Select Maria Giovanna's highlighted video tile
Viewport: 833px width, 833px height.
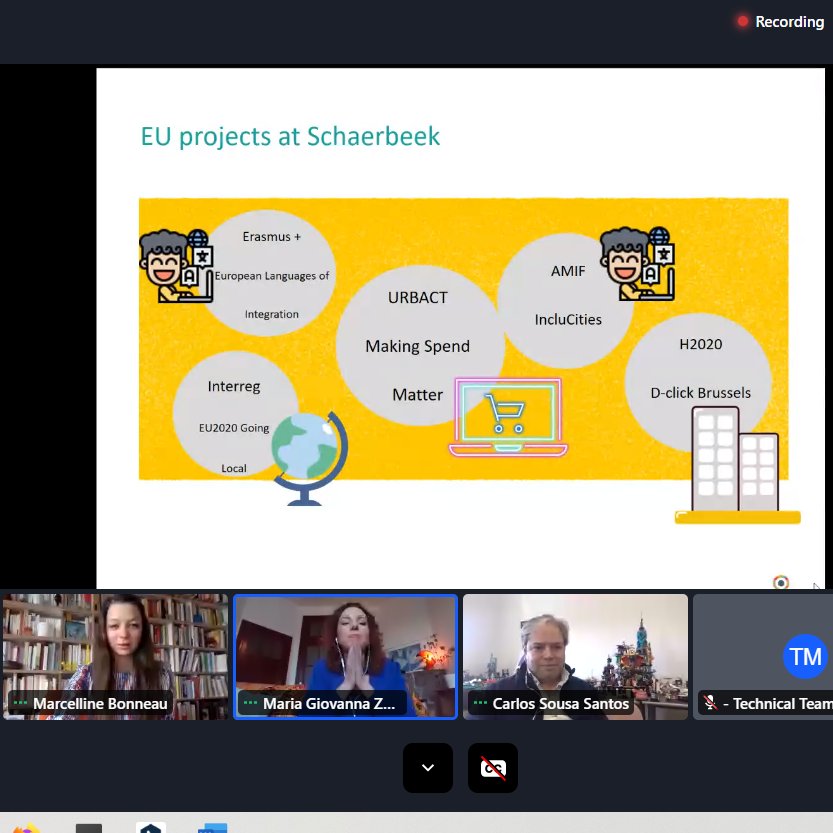(345, 657)
